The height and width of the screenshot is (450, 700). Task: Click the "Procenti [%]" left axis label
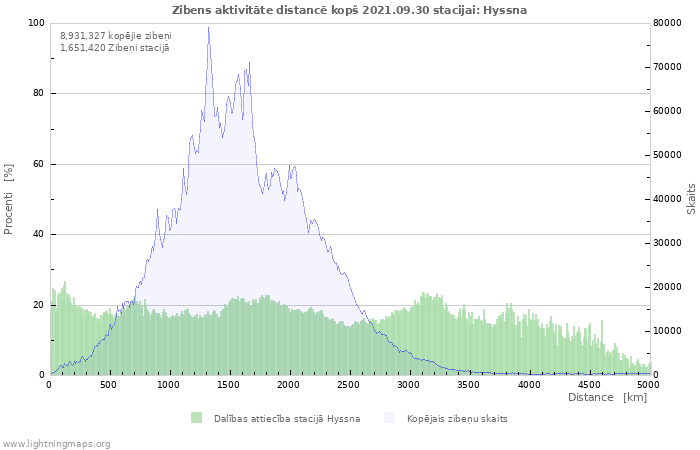tap(9, 199)
